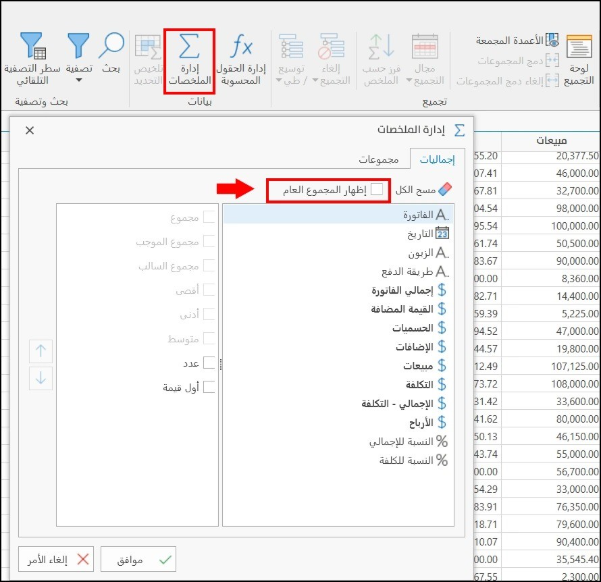
Task: Check مجموع السالب negative sum checkbox
Action: pos(209,266)
